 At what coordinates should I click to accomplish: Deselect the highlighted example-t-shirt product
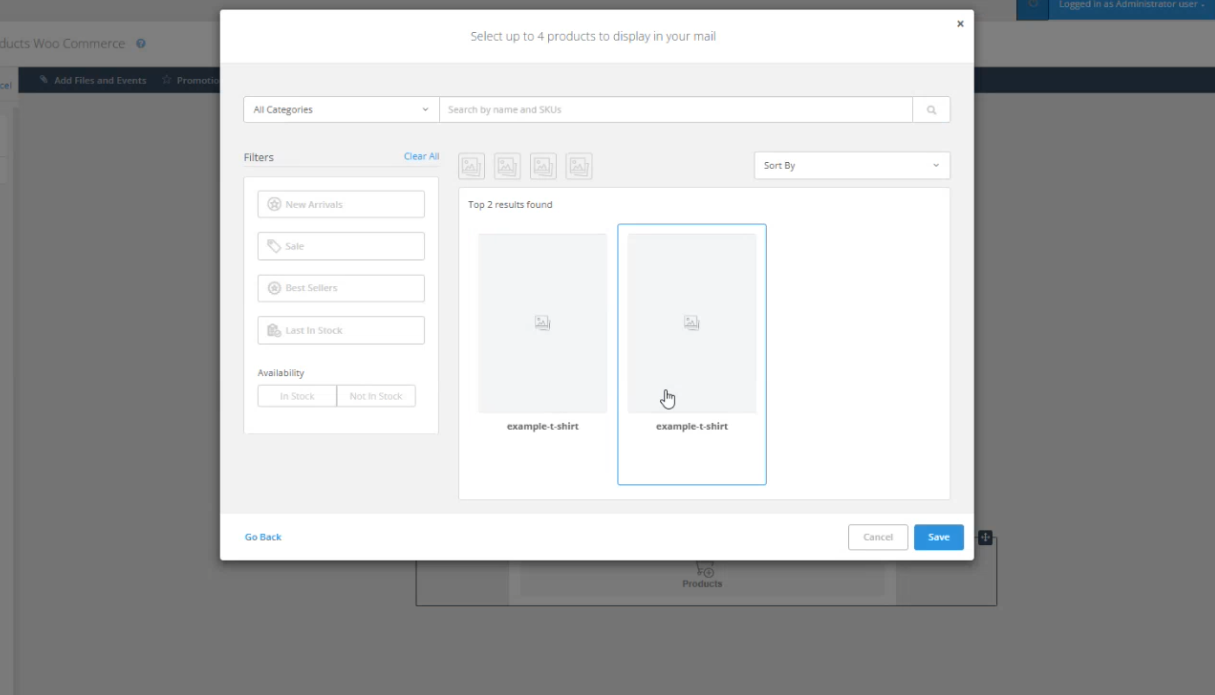coord(692,322)
